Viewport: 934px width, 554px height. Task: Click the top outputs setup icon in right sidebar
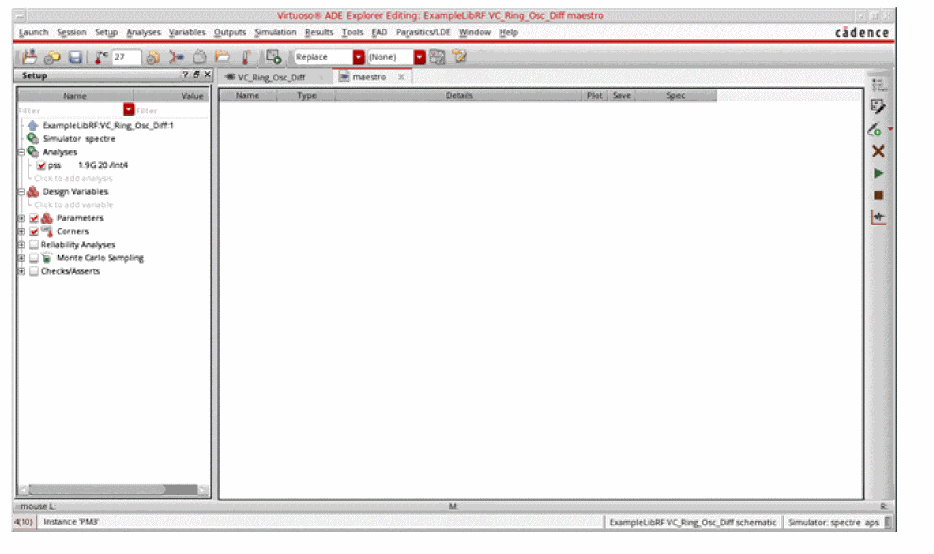[878, 85]
